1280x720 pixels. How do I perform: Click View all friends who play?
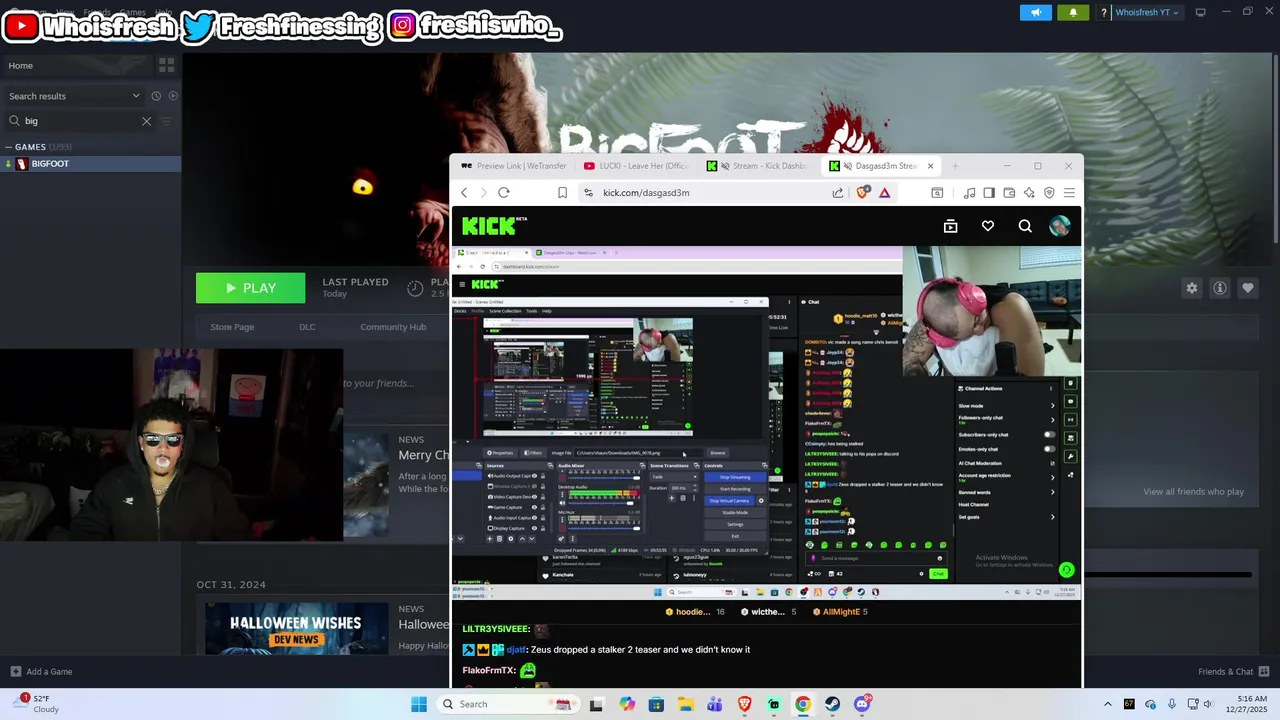click(x=1193, y=492)
